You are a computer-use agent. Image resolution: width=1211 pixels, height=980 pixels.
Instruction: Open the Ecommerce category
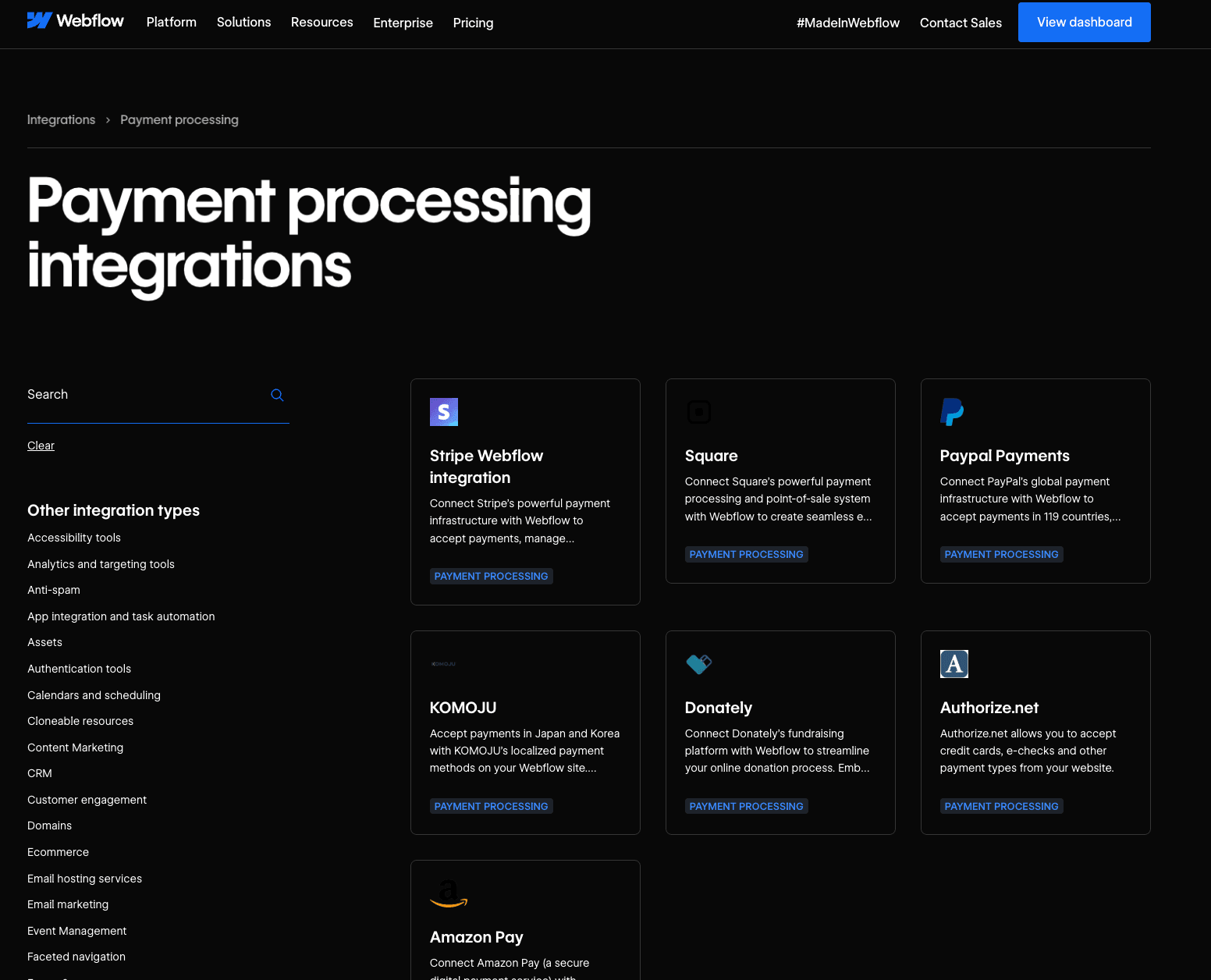pos(58,852)
